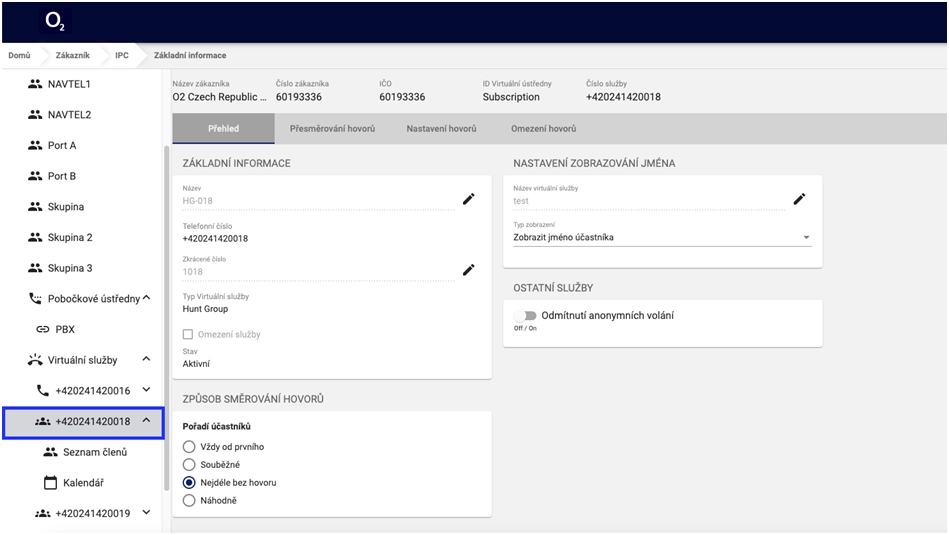
Task: Collapse the Pobočkové ústředny section
Action: 146,298
